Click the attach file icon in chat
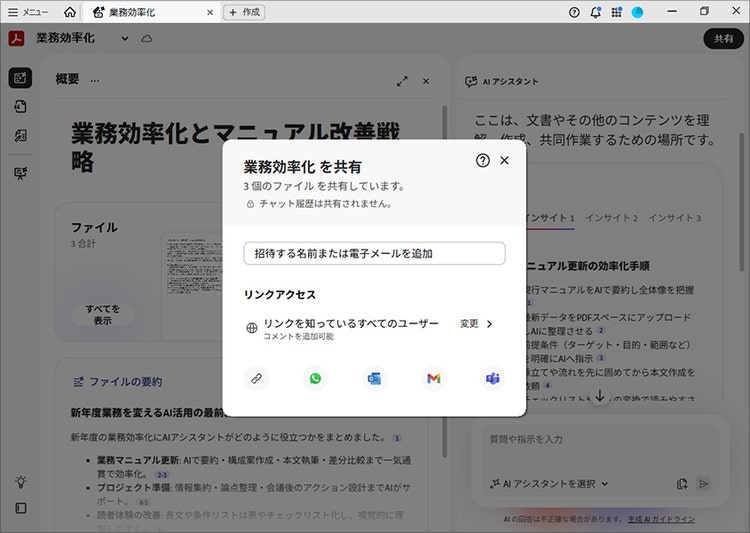Viewport: 750px width, 533px height. coord(682,484)
